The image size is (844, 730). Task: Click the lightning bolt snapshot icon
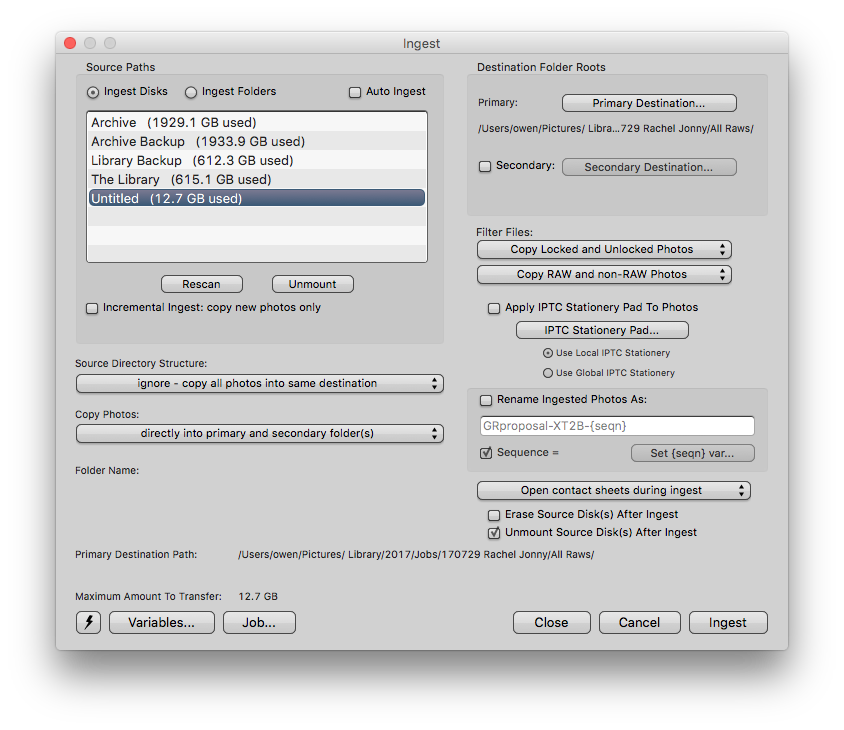click(89, 622)
